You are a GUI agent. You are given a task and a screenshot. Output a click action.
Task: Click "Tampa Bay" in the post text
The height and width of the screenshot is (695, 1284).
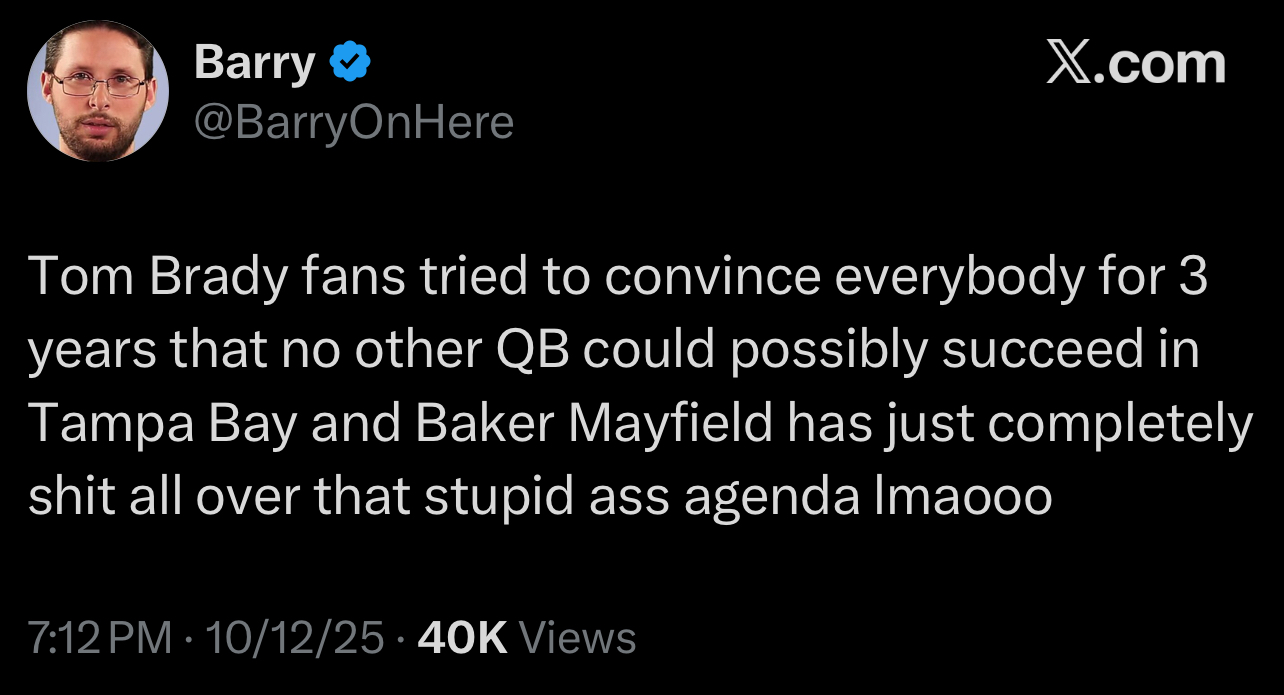coord(162,426)
